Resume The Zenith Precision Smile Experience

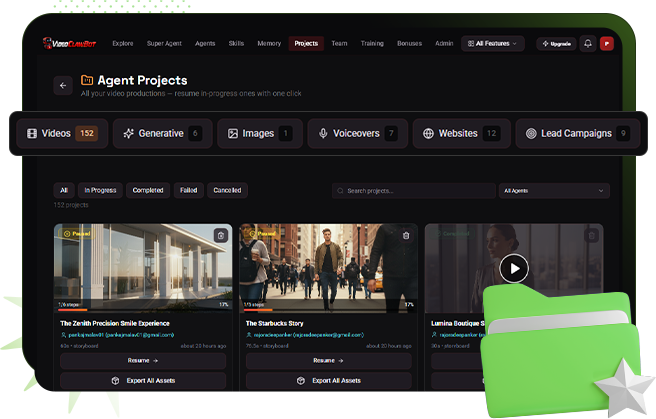click(143, 360)
